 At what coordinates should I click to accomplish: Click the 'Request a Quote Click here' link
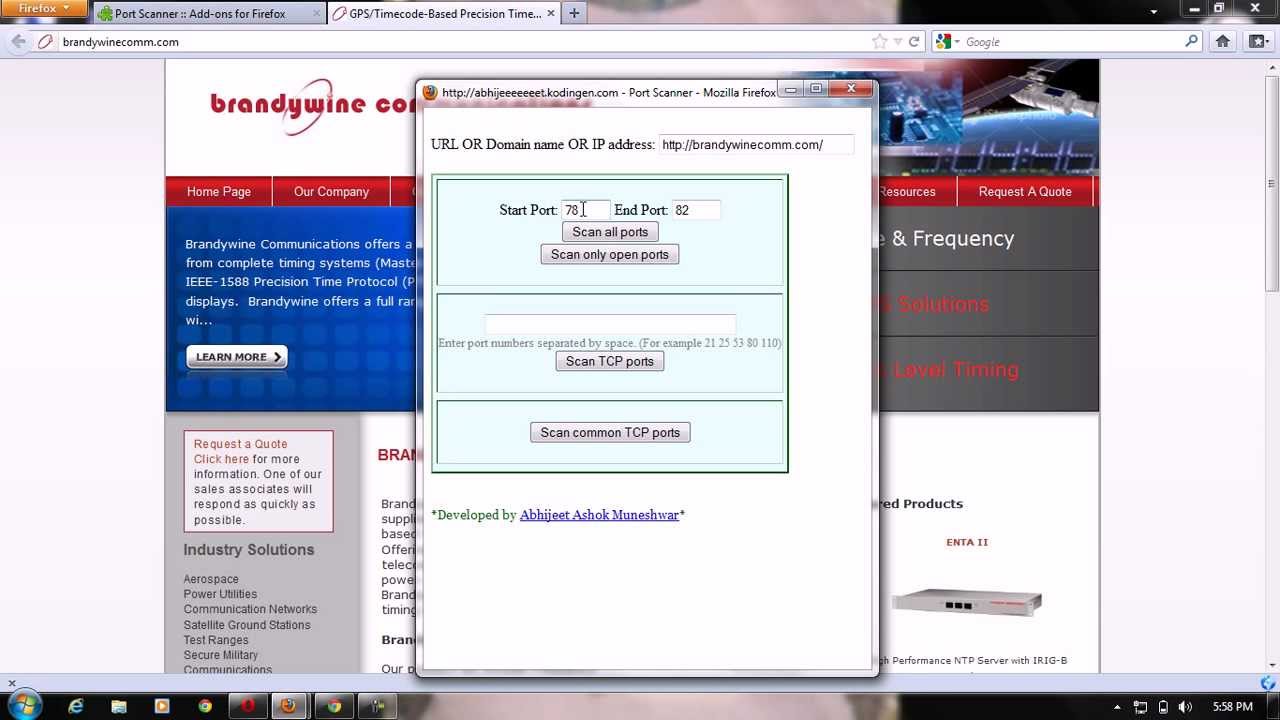pos(241,451)
